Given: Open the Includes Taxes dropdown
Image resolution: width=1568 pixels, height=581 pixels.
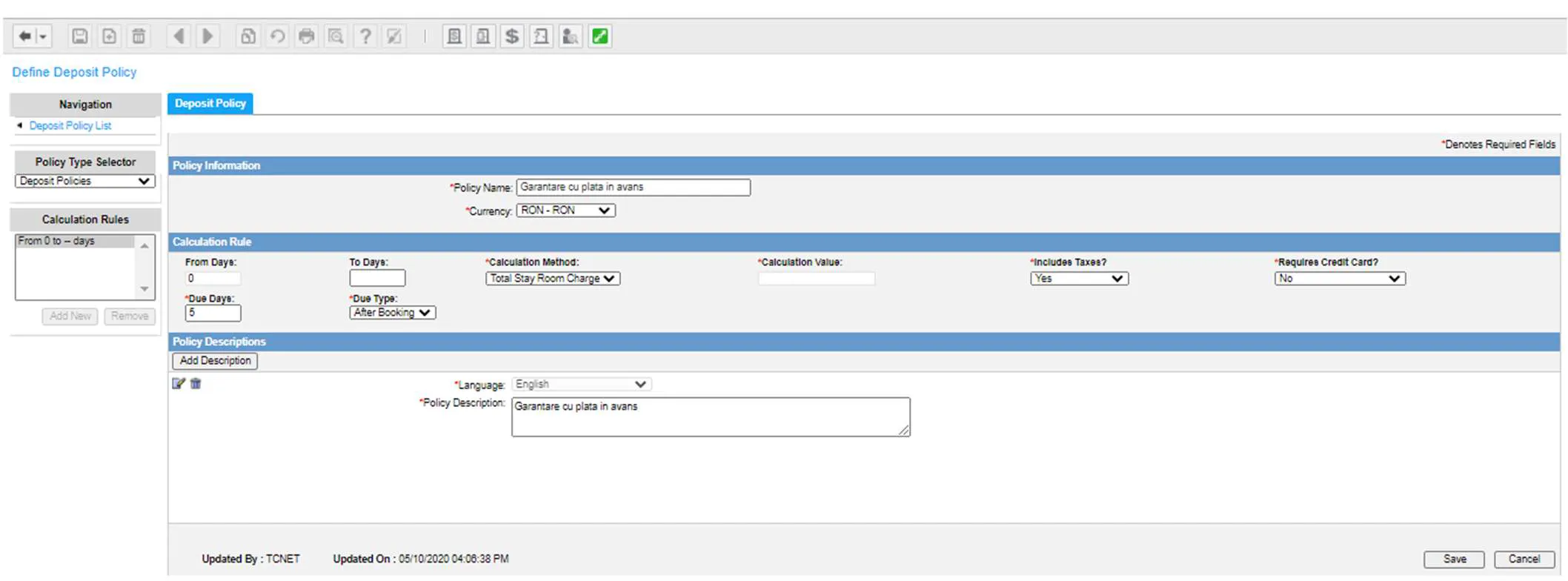Looking at the screenshot, I should pos(1079,279).
